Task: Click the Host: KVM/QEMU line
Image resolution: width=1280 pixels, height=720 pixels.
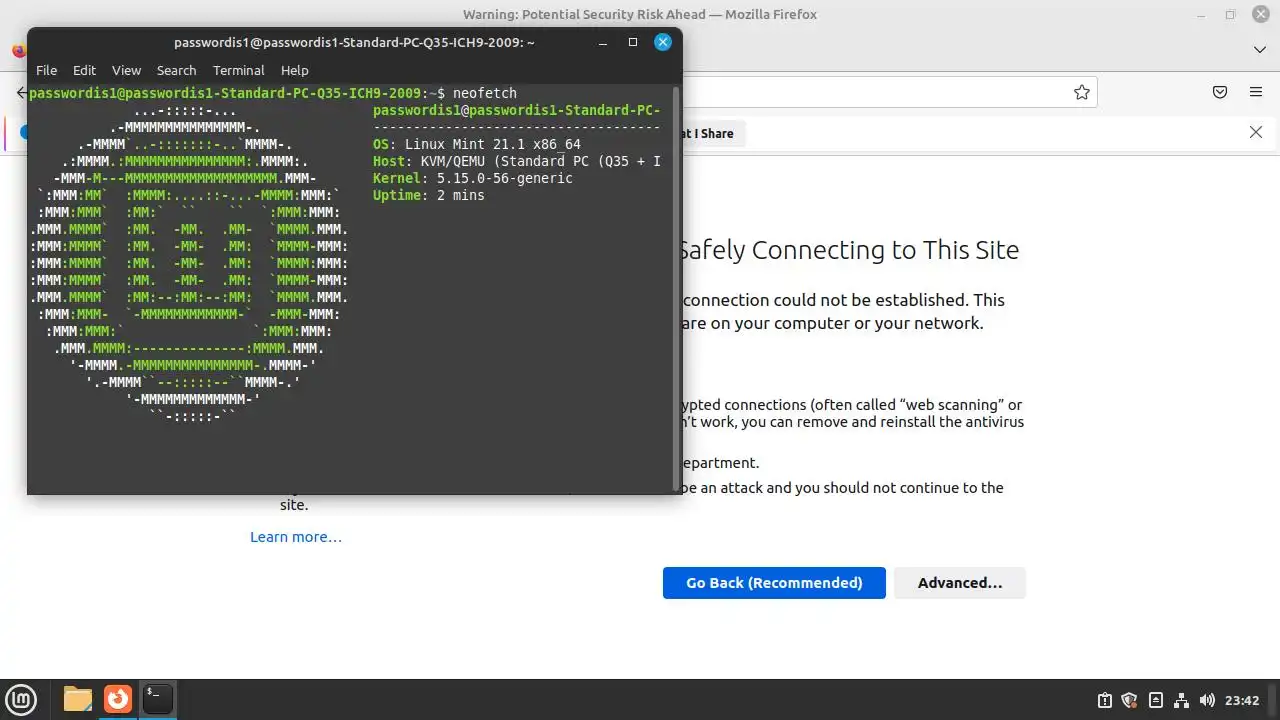Action: [517, 161]
